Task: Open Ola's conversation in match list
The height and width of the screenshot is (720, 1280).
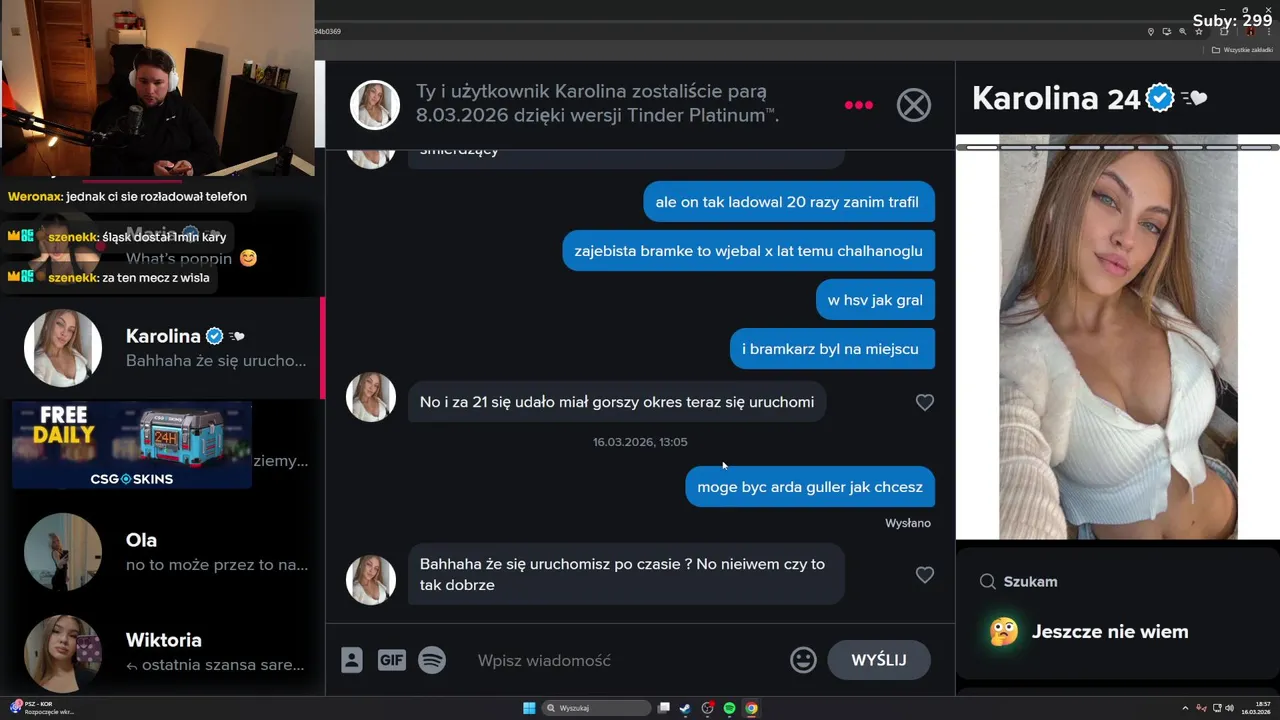Action: pyautogui.click(x=162, y=552)
